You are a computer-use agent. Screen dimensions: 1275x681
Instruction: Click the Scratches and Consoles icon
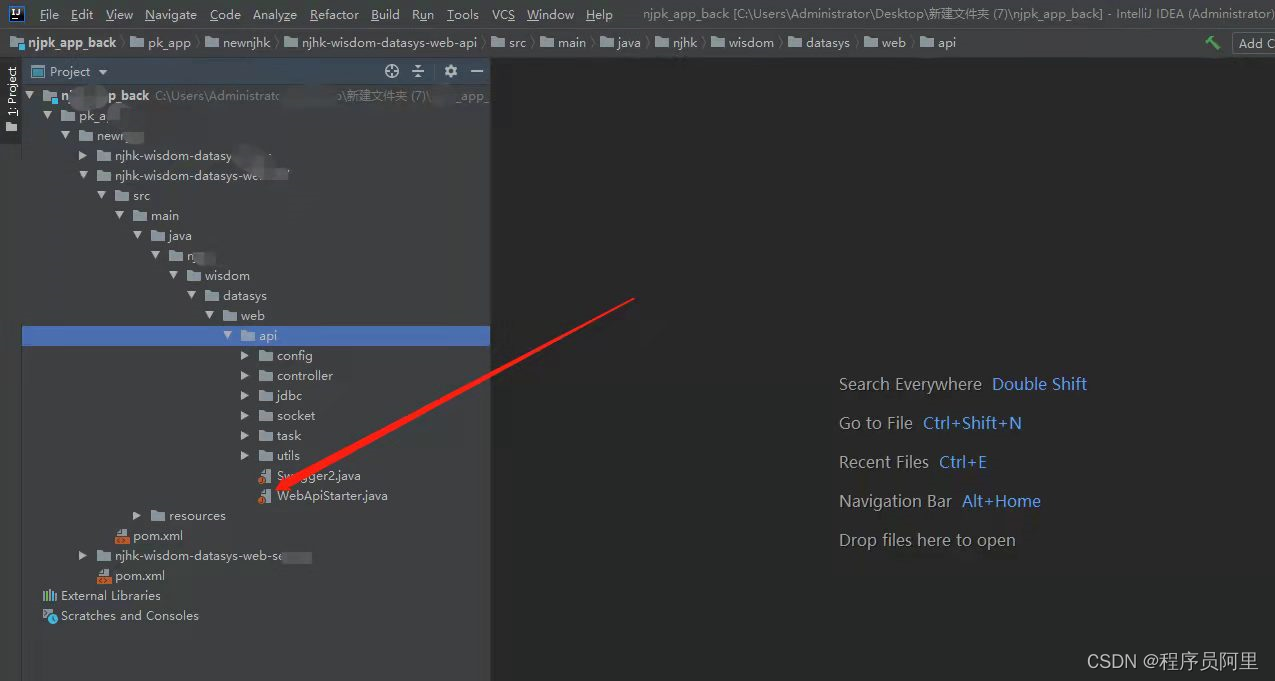pos(50,616)
